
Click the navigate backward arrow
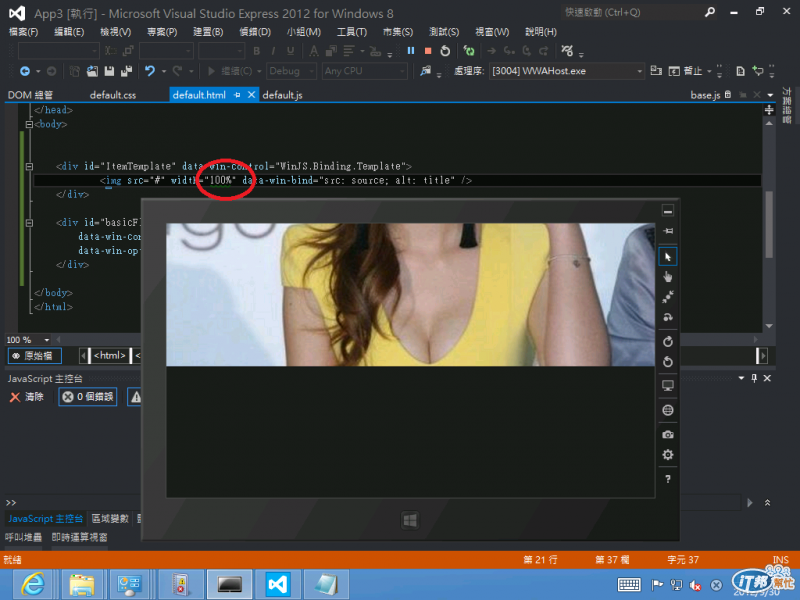[x=24, y=71]
